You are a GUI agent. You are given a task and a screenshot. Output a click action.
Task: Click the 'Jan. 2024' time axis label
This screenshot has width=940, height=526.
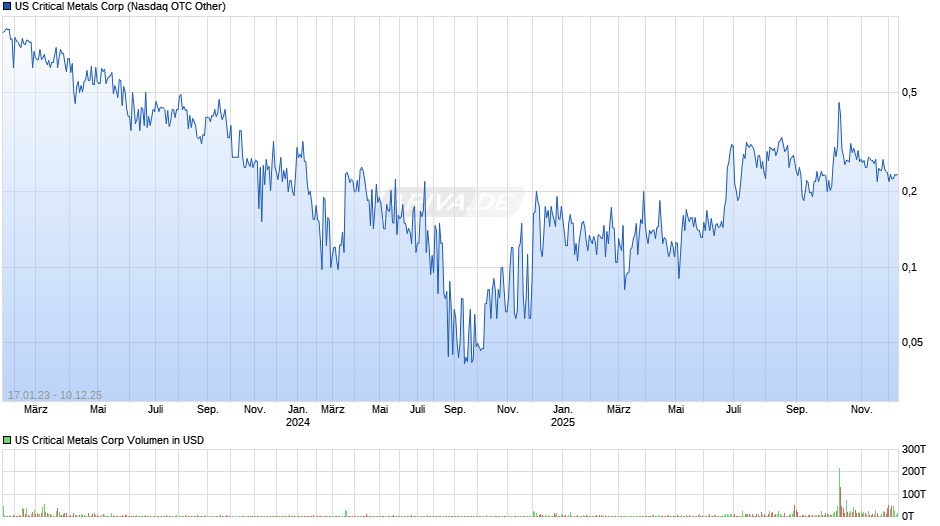click(x=298, y=416)
